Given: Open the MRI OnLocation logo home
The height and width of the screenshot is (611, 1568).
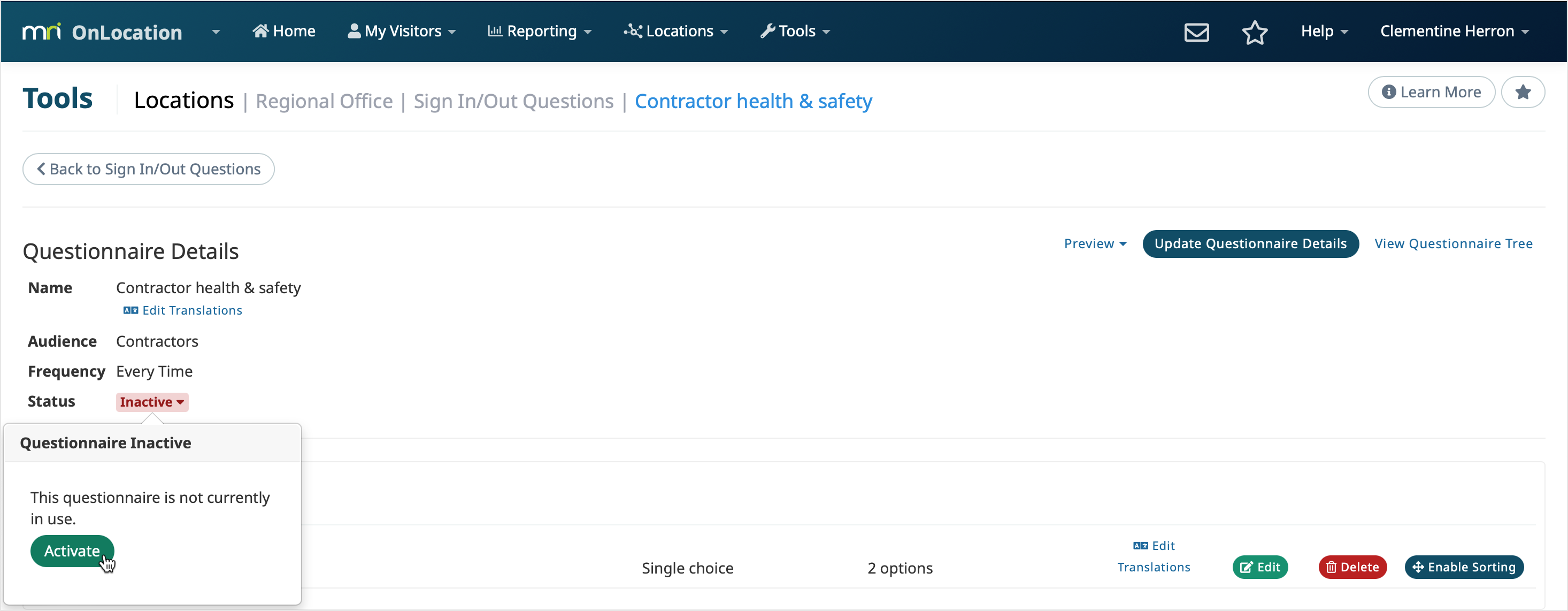Looking at the screenshot, I should [102, 32].
